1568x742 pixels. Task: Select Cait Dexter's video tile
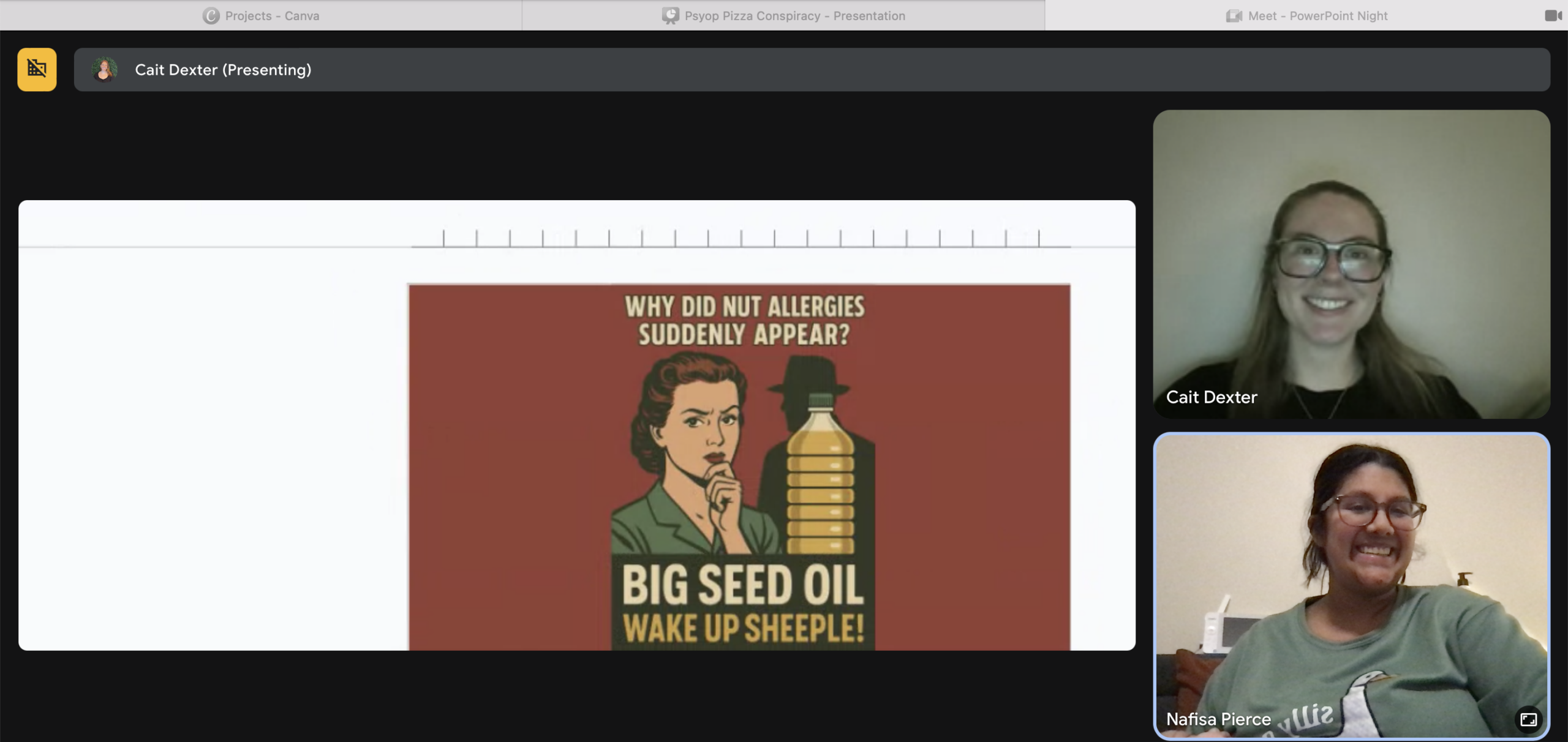tap(1351, 263)
